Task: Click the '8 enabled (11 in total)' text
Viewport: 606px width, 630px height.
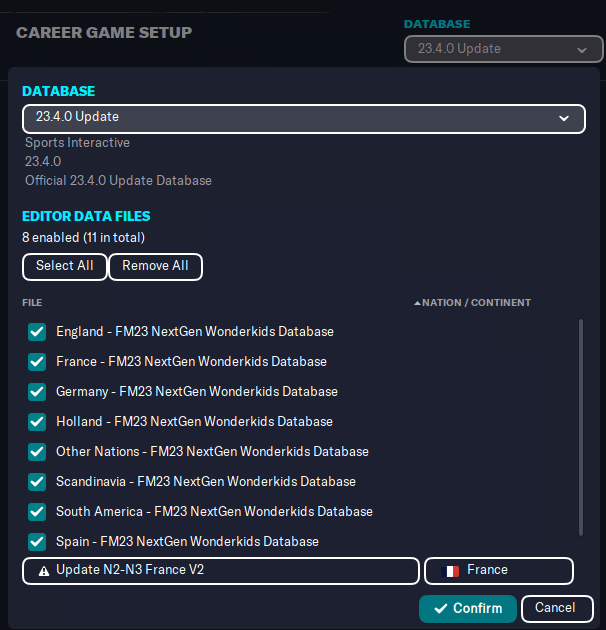Action: pos(84,237)
